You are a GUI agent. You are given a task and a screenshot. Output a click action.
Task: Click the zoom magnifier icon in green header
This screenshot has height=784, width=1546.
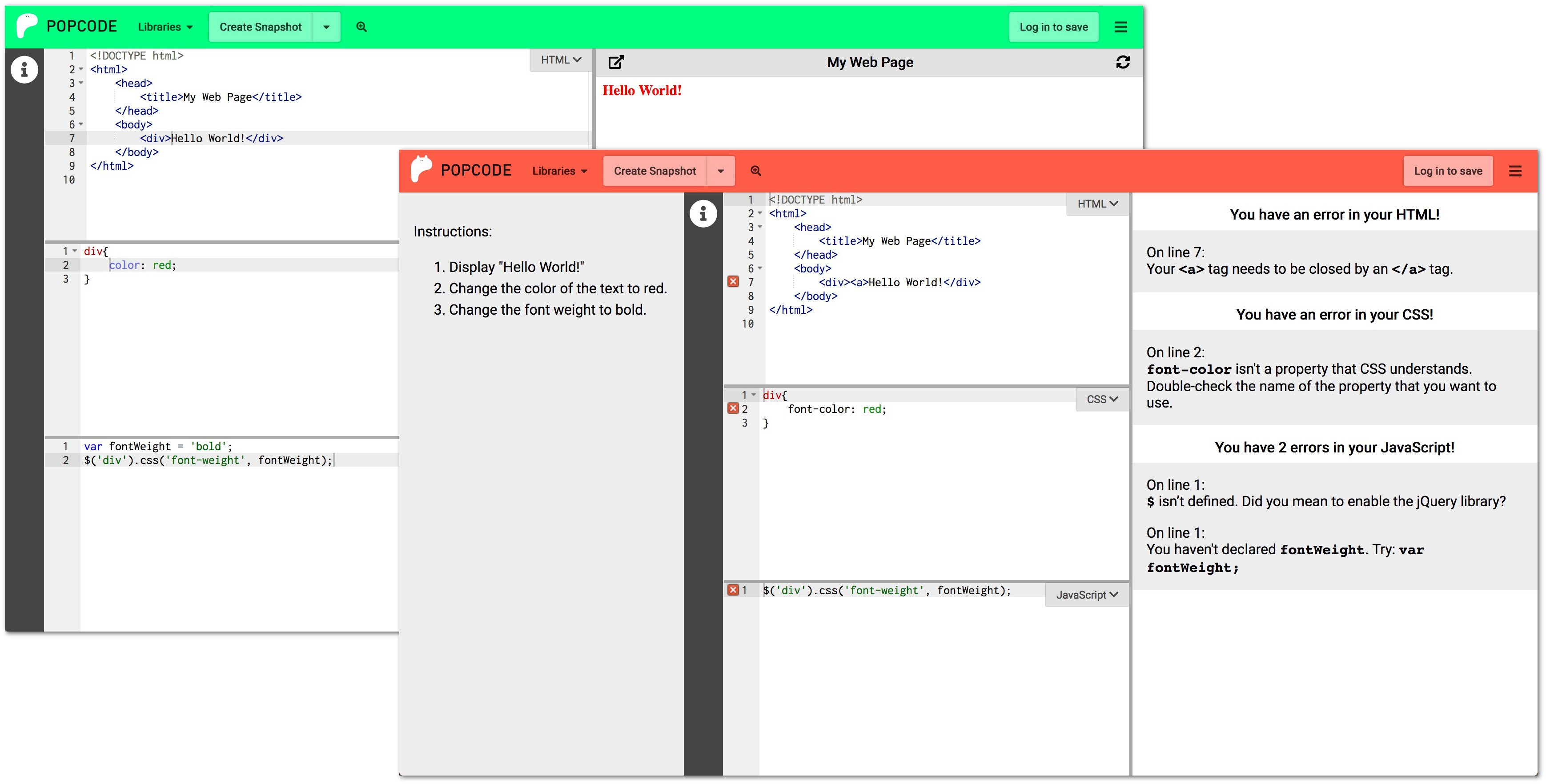(361, 27)
